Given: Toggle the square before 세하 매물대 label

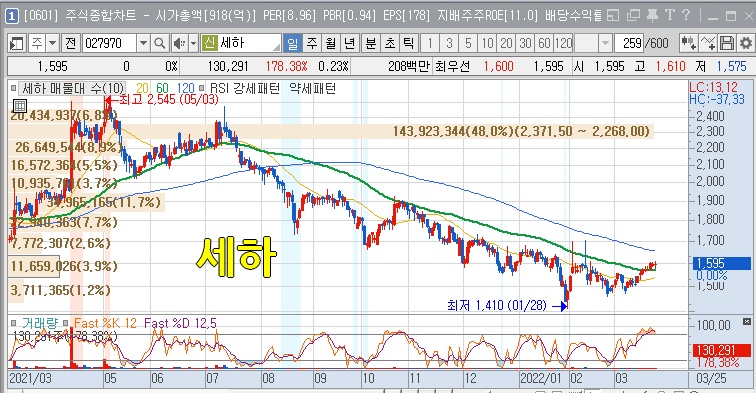Looking at the screenshot, I should [x=14, y=89].
